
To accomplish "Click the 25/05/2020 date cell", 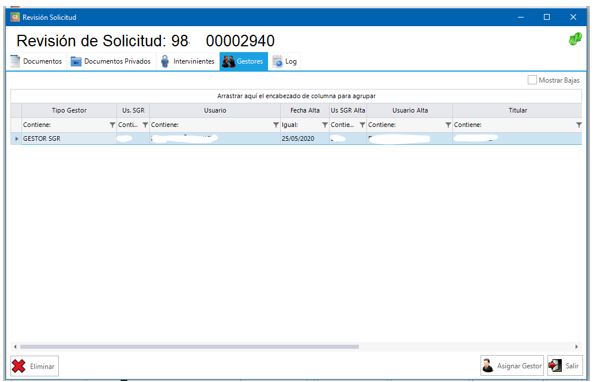I will click(x=305, y=138).
